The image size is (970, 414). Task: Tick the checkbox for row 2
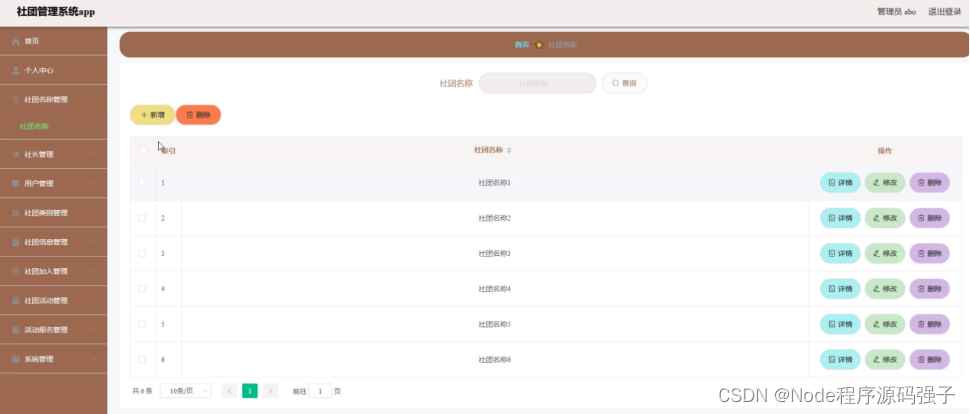pos(142,218)
